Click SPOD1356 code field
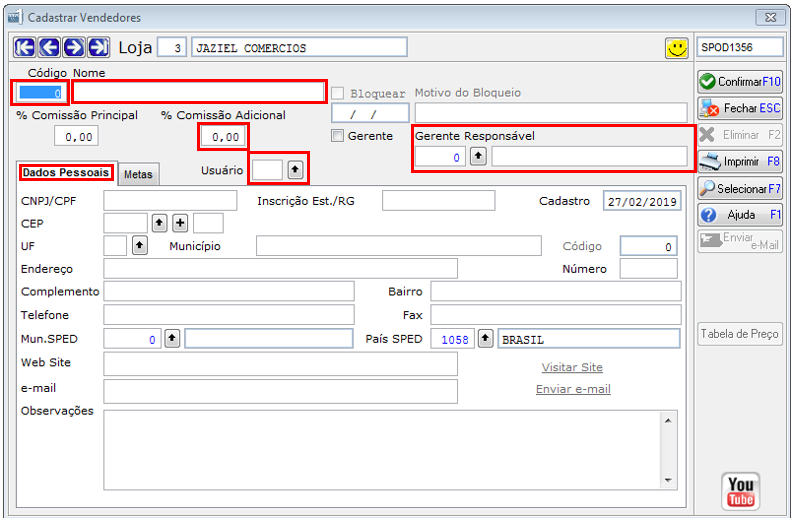Screen dimensions: 793x520 point(740,47)
